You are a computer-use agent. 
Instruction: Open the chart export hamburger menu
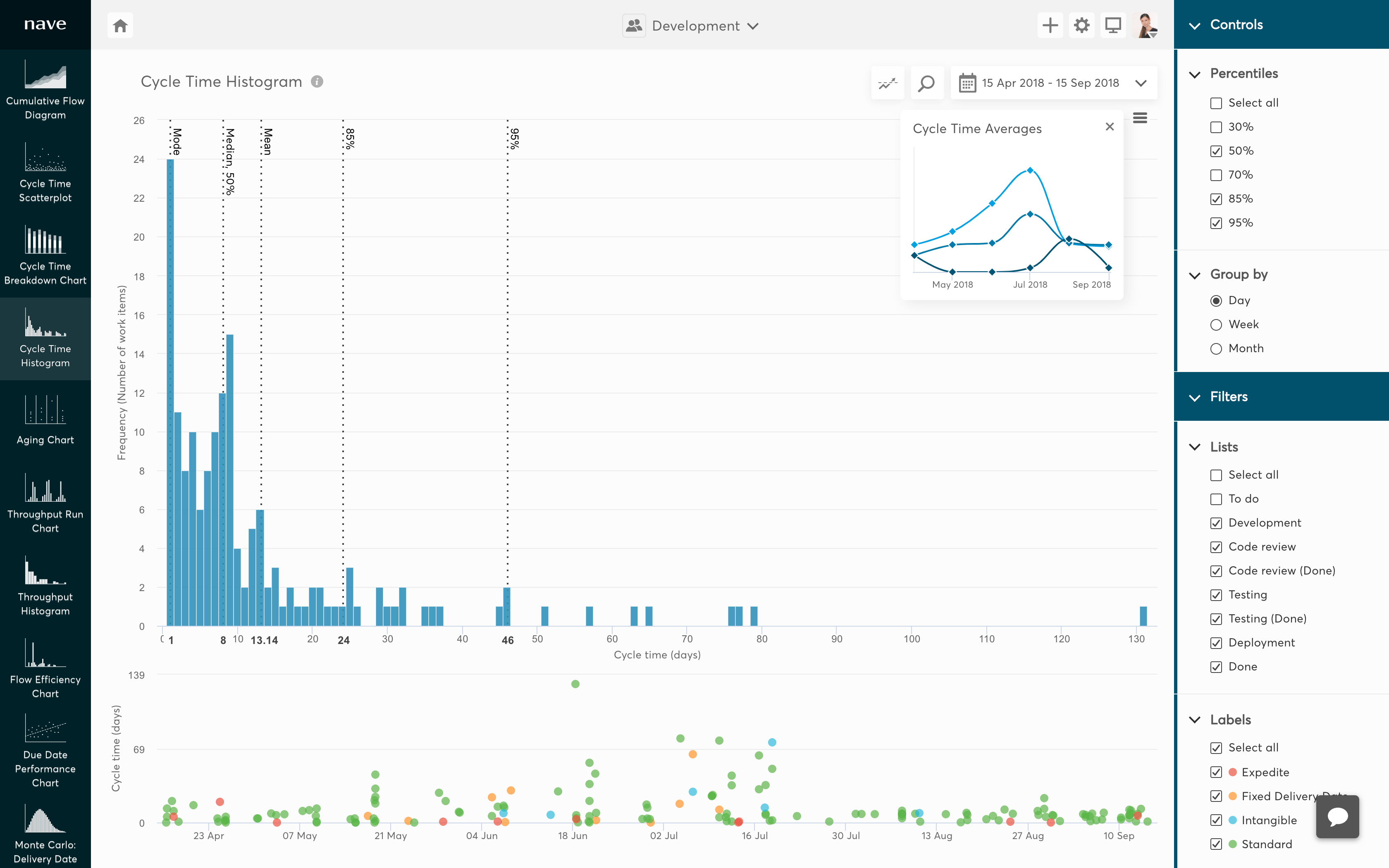(1140, 118)
